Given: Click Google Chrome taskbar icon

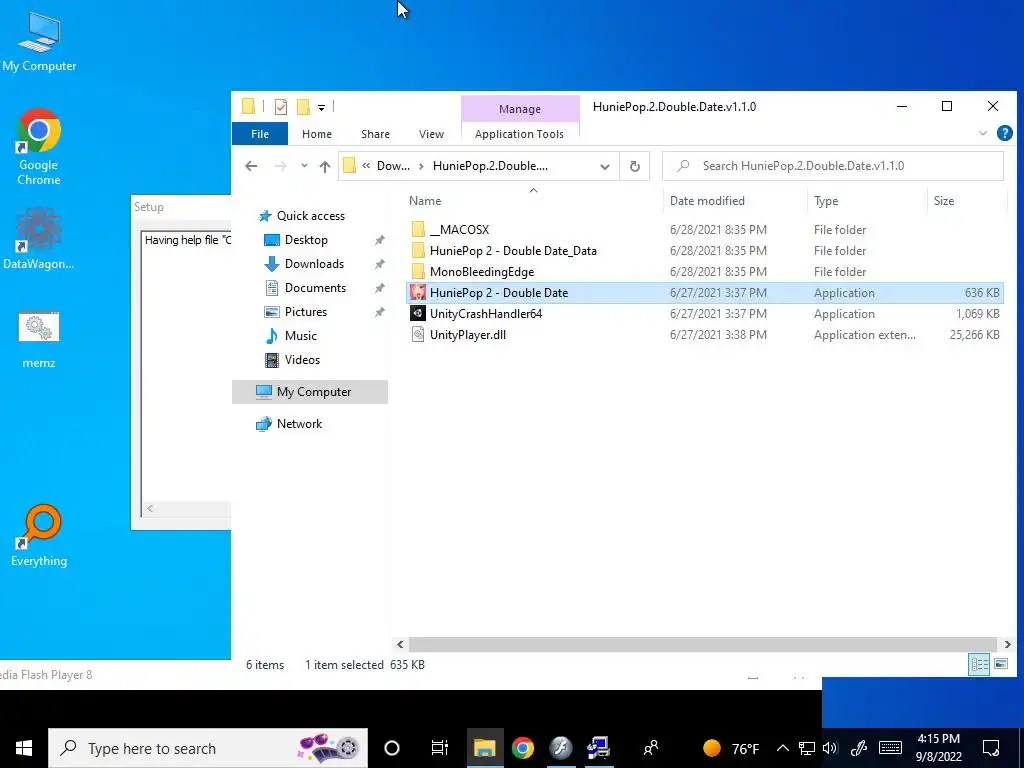Looking at the screenshot, I should (522, 748).
